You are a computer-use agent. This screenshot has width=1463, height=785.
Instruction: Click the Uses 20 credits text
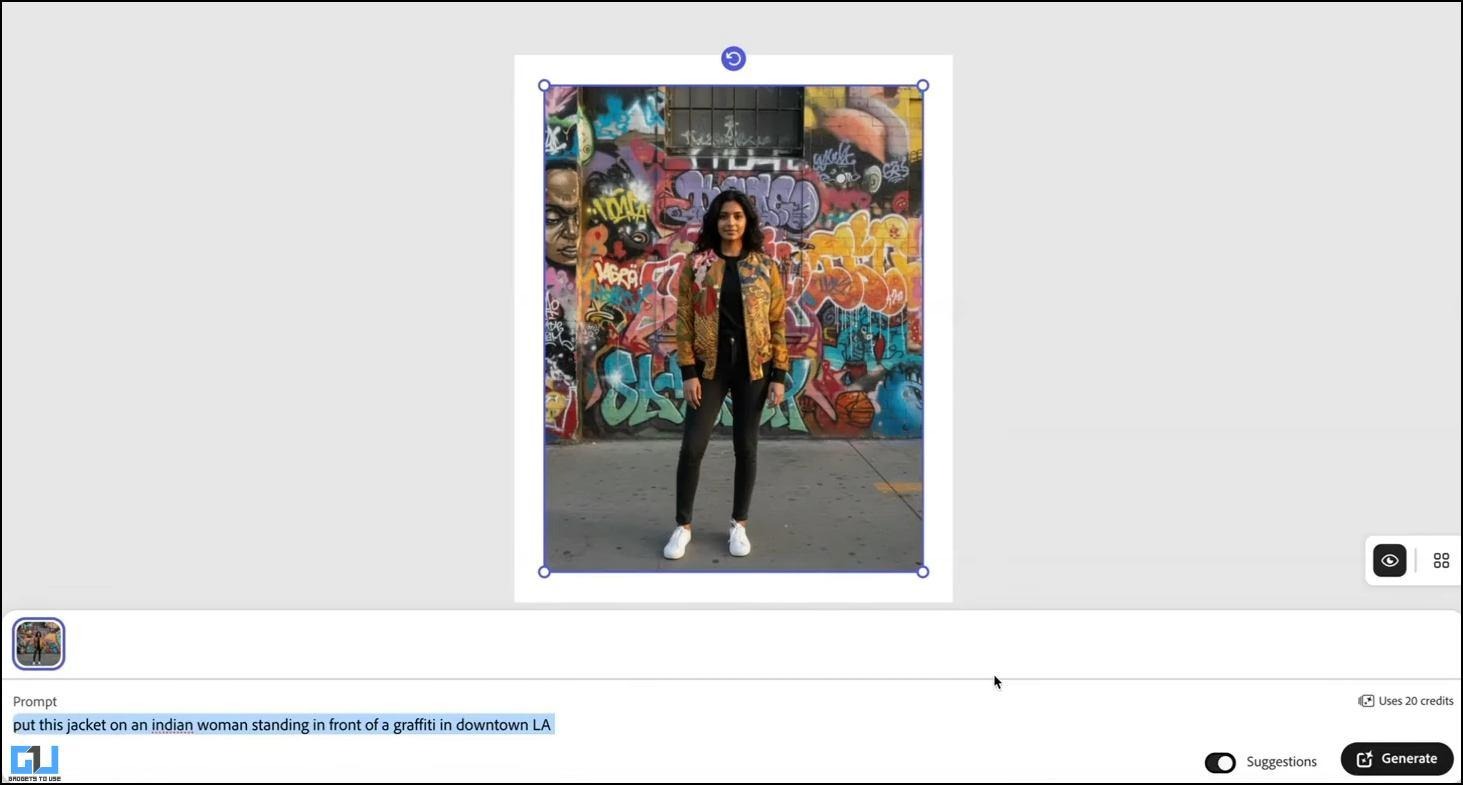(x=1415, y=701)
